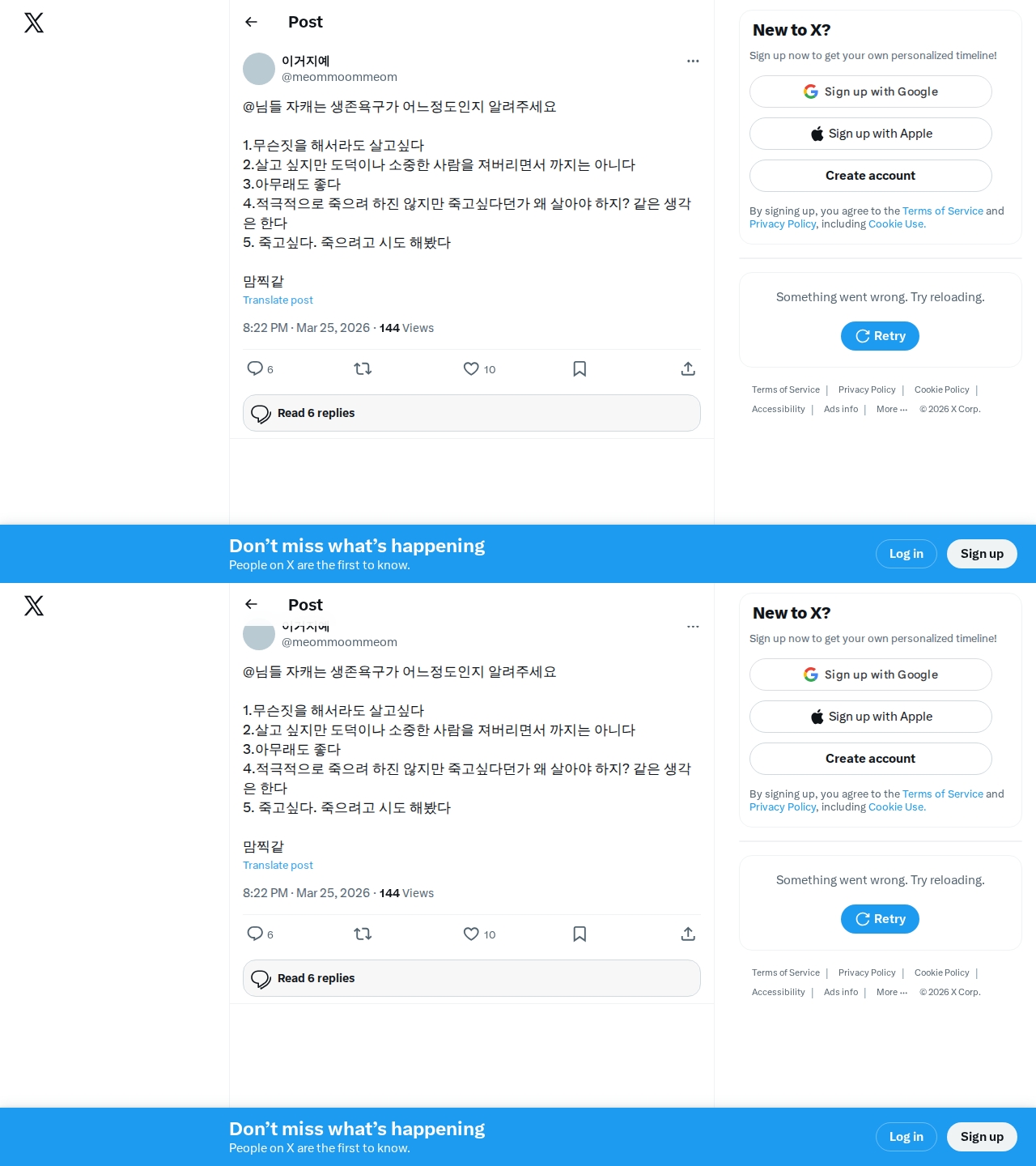Bookmark the lower post copy
The image size is (1036, 1166).
coord(580,934)
